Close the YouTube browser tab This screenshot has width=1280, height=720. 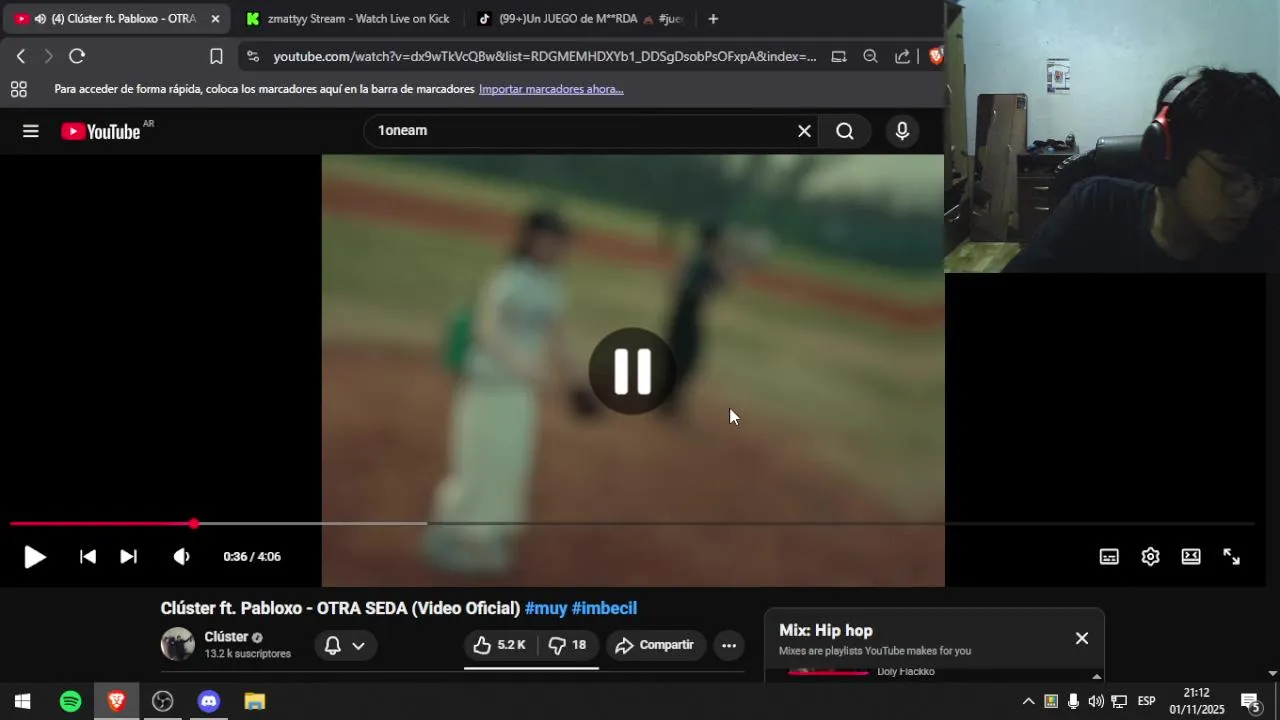coord(215,19)
